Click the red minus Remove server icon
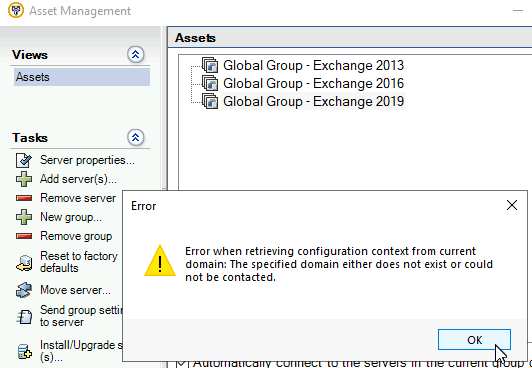Image resolution: width=532 pixels, height=368 pixels. pos(24,198)
